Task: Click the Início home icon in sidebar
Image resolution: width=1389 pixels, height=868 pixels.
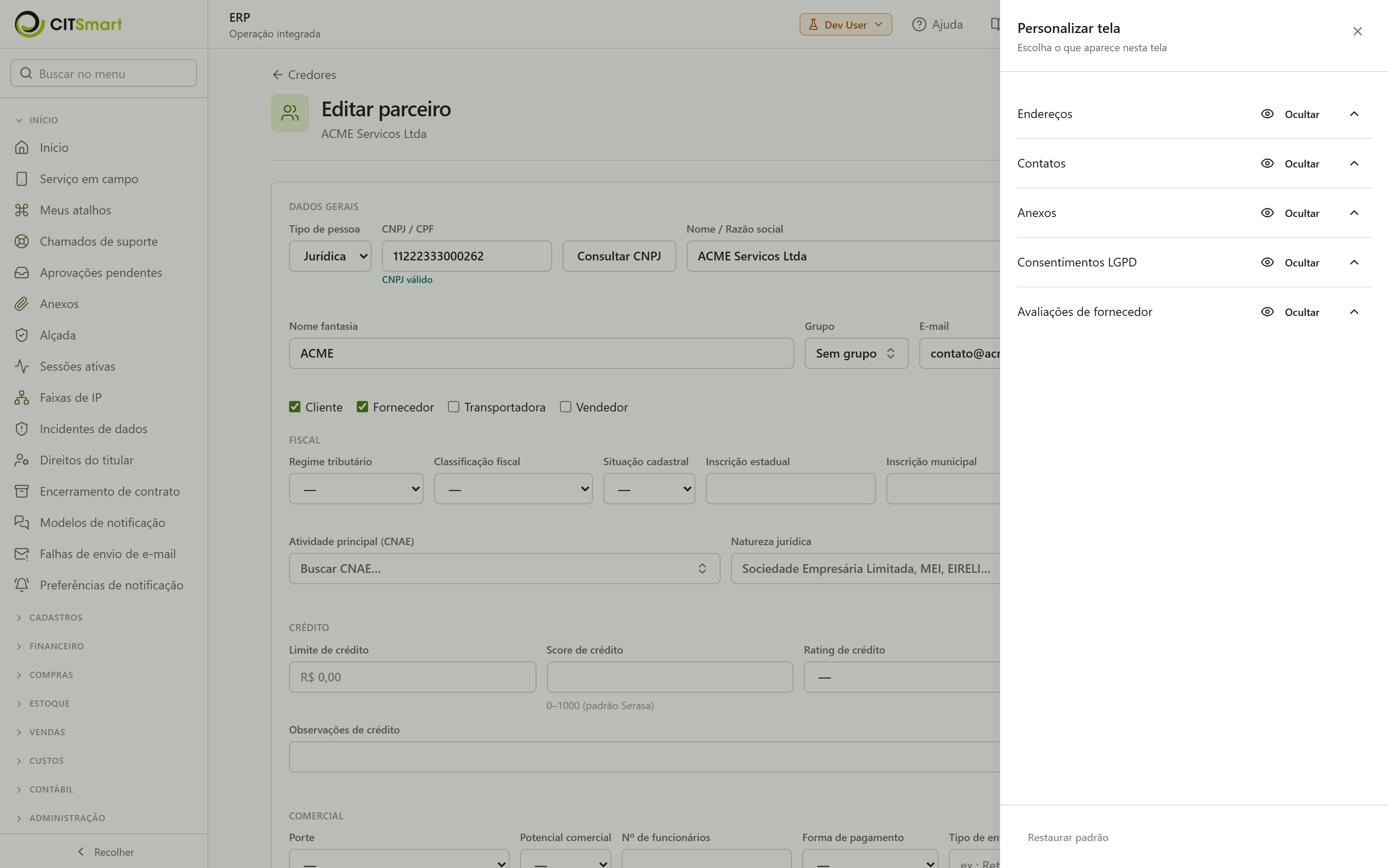Action: pyautogui.click(x=22, y=148)
